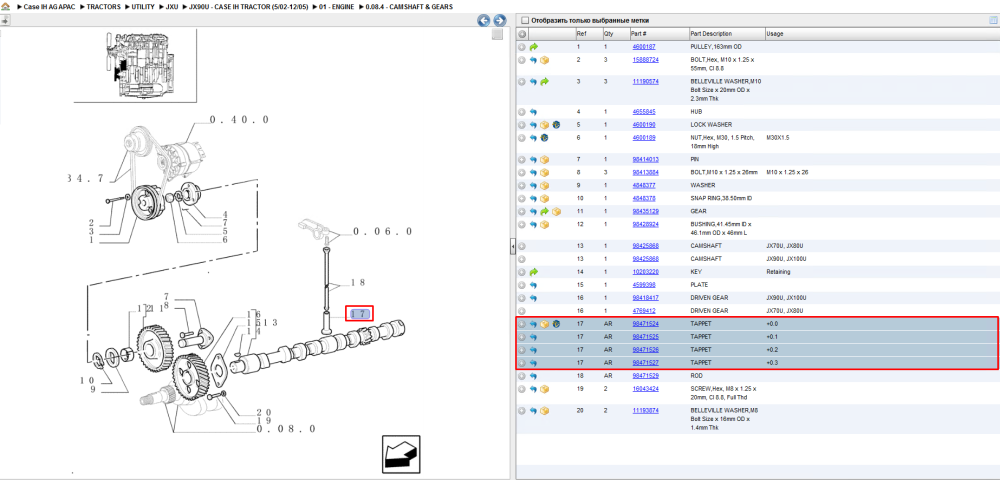
Task: Toggle round selector for PULLEY row
Action: point(522,47)
